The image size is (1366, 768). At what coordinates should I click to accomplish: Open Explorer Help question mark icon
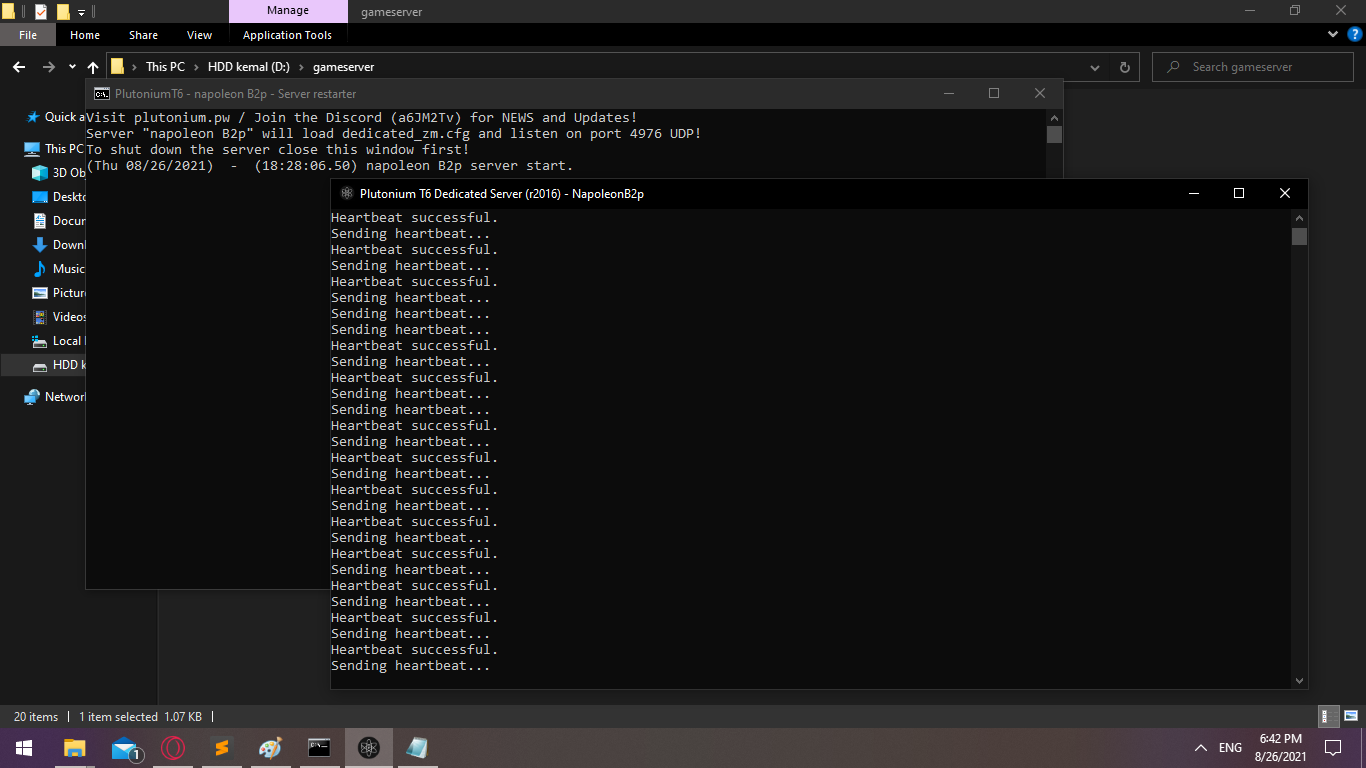click(x=1354, y=34)
